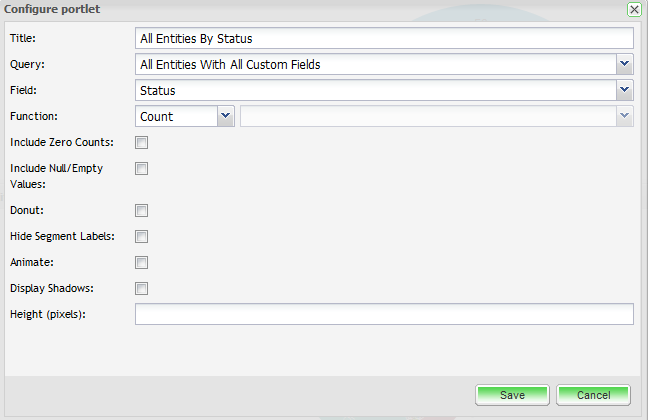
Task: Click the Title text field
Action: tap(384, 38)
